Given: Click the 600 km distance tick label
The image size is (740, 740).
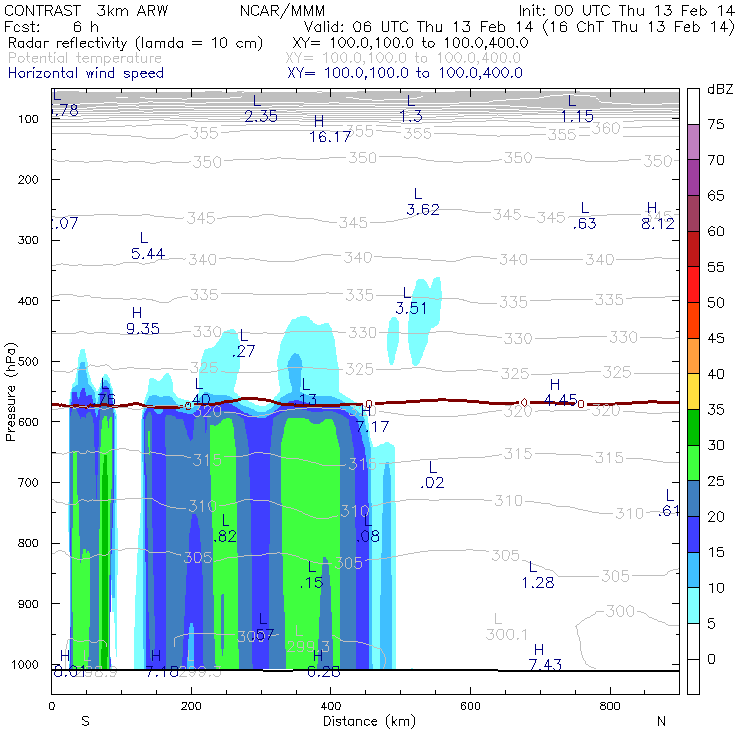Looking at the screenshot, I should [x=470, y=706].
